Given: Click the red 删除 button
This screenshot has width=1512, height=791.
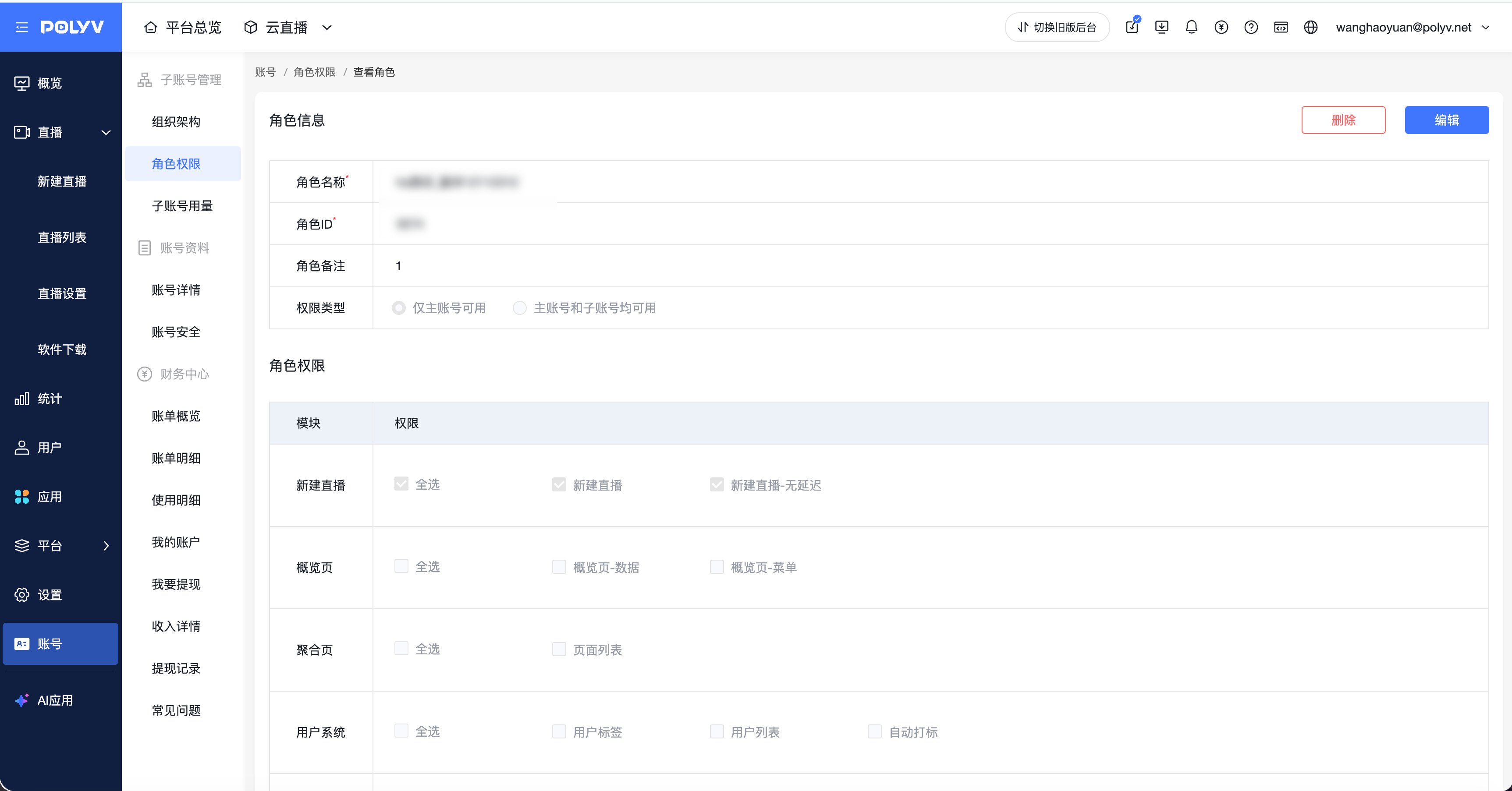Looking at the screenshot, I should 1343,120.
